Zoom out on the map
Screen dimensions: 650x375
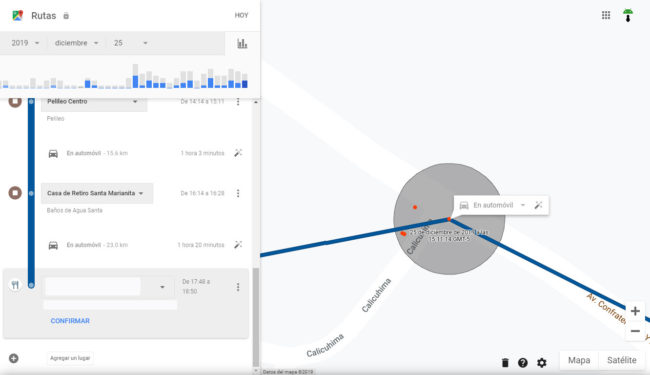[x=635, y=331]
